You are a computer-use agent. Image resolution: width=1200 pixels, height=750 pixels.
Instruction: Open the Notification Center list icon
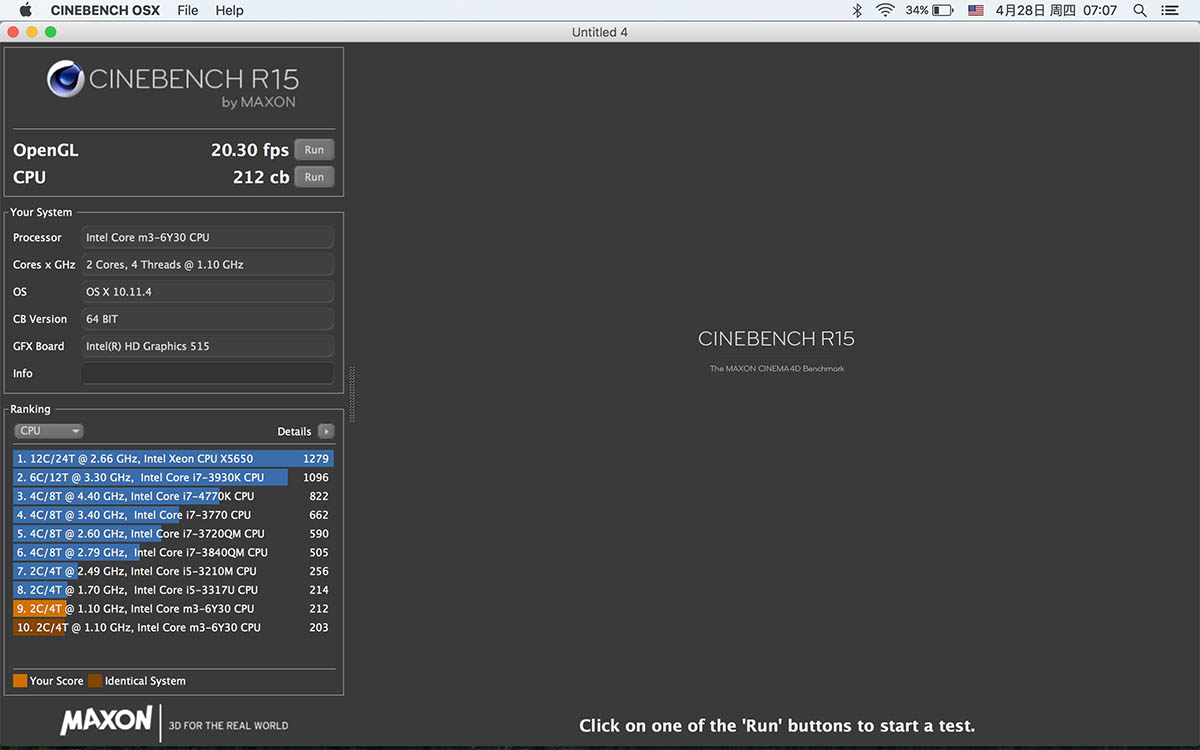click(1169, 10)
